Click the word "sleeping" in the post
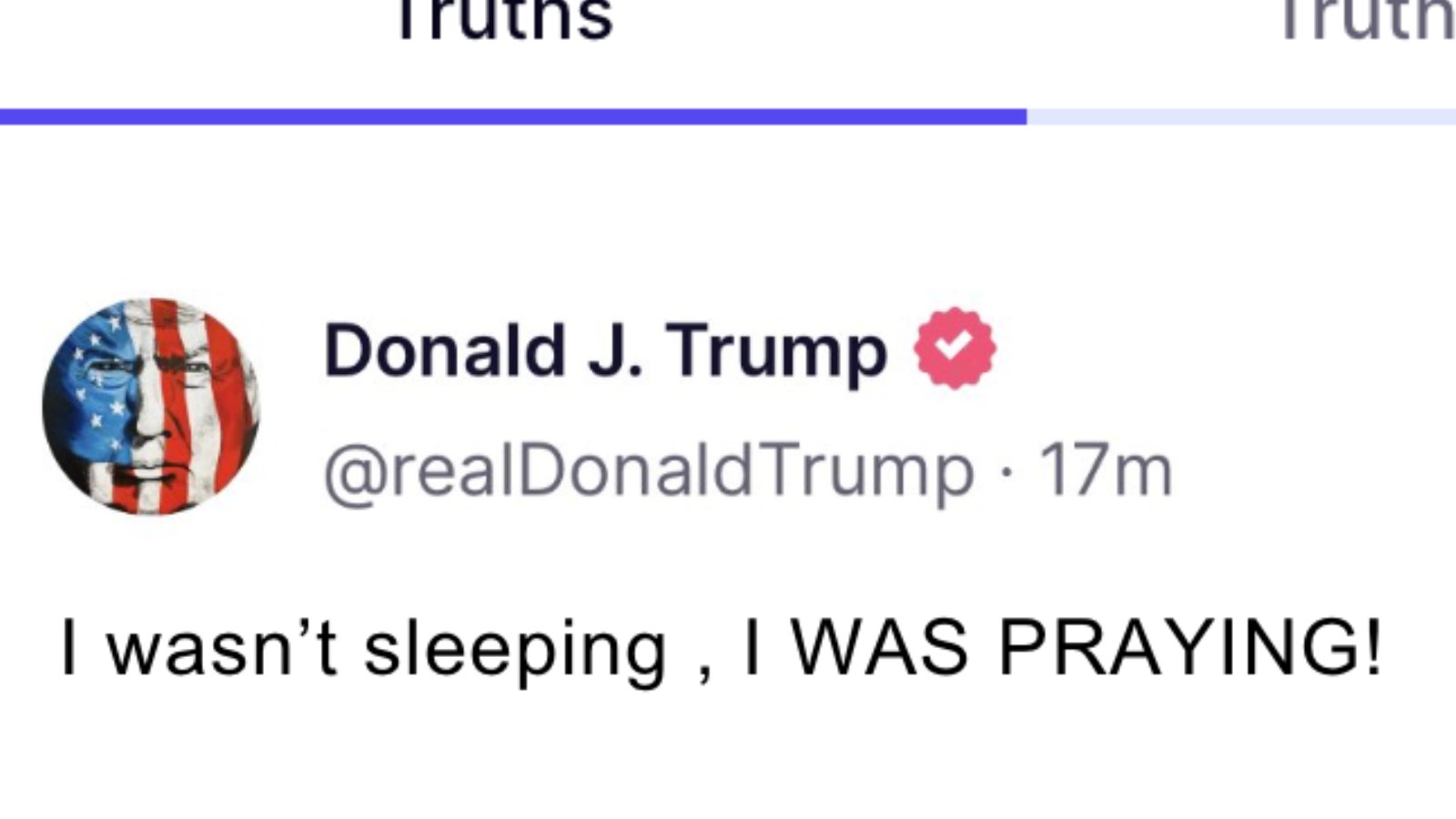 [516, 650]
